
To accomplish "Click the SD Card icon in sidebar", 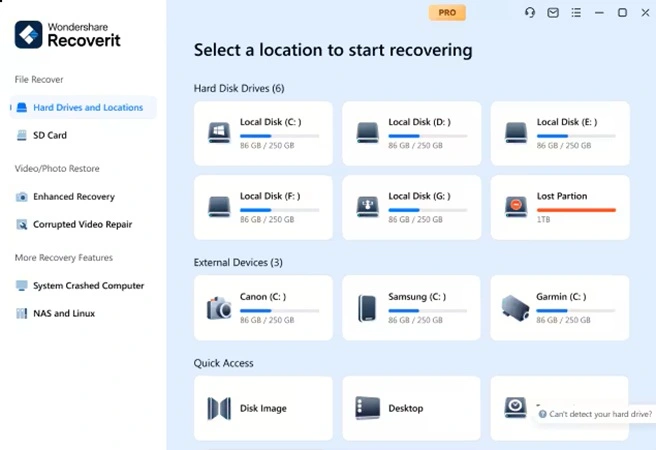I will point(22,135).
